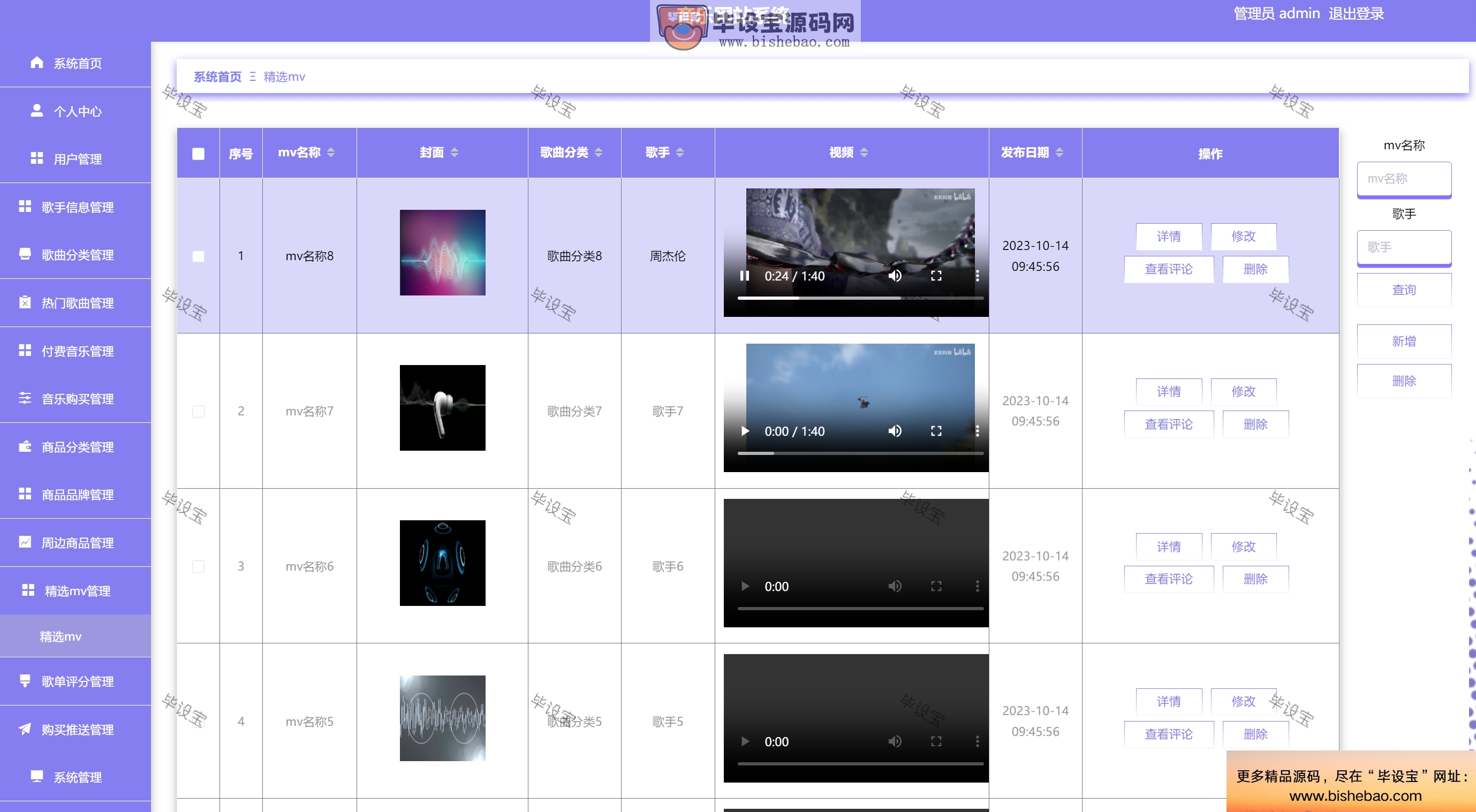Check the row 2 mv名称7 checkbox
1476x812 pixels.
[198, 412]
